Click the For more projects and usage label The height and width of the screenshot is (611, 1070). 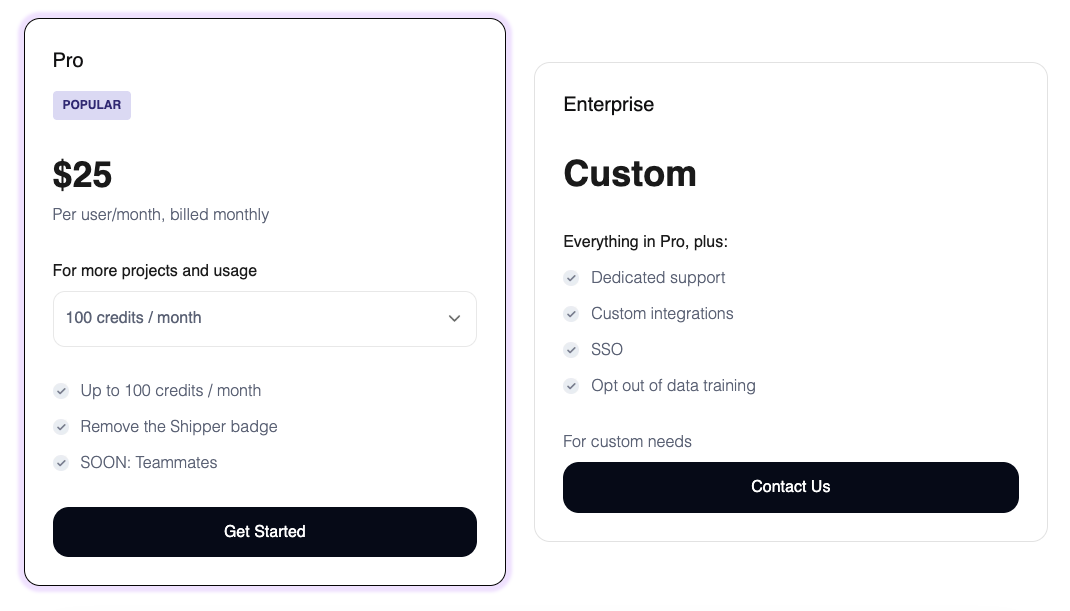click(x=155, y=270)
